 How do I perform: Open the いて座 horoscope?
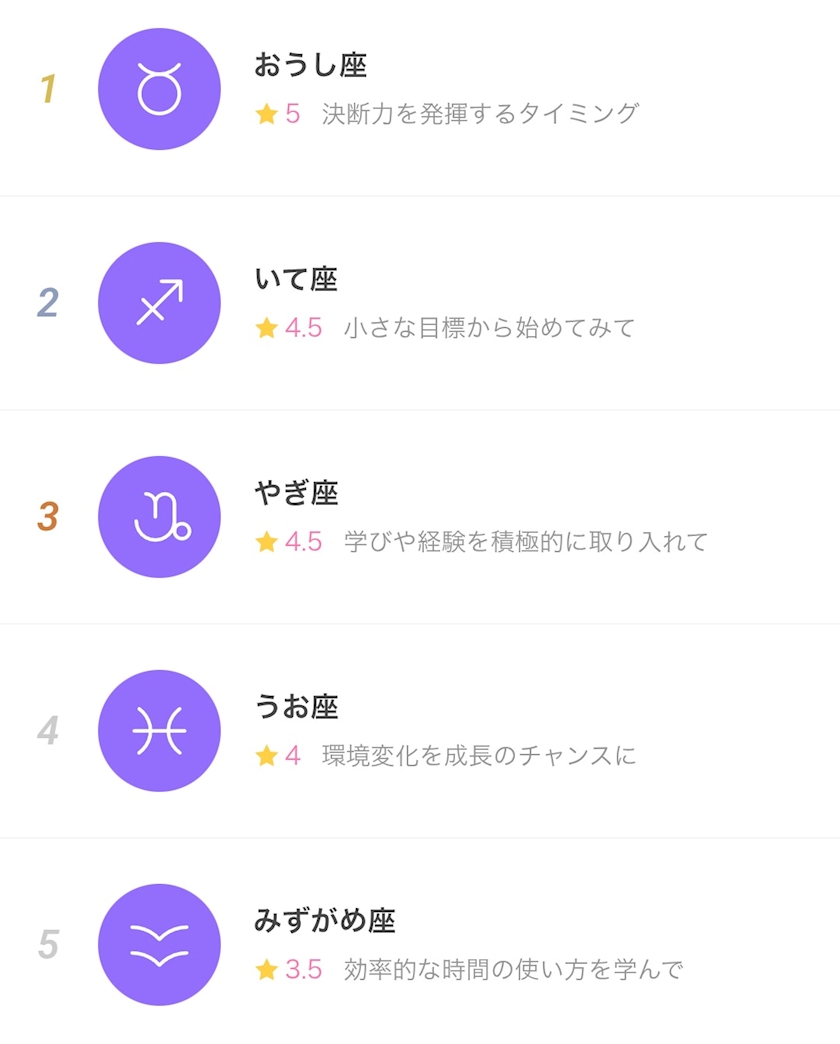tap(296, 280)
